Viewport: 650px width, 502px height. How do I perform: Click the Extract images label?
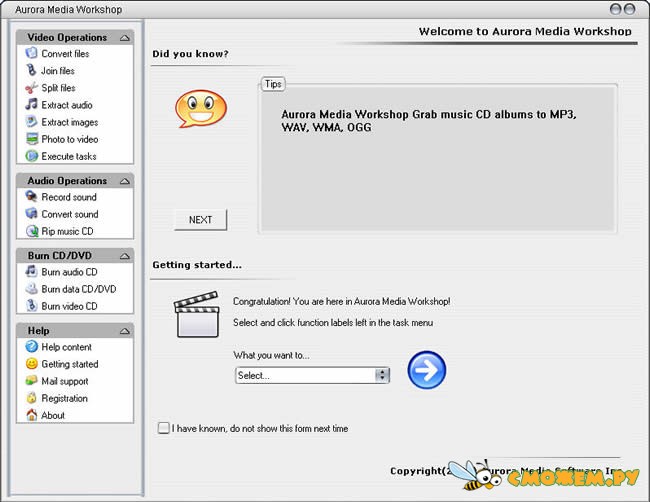pyautogui.click(x=70, y=122)
